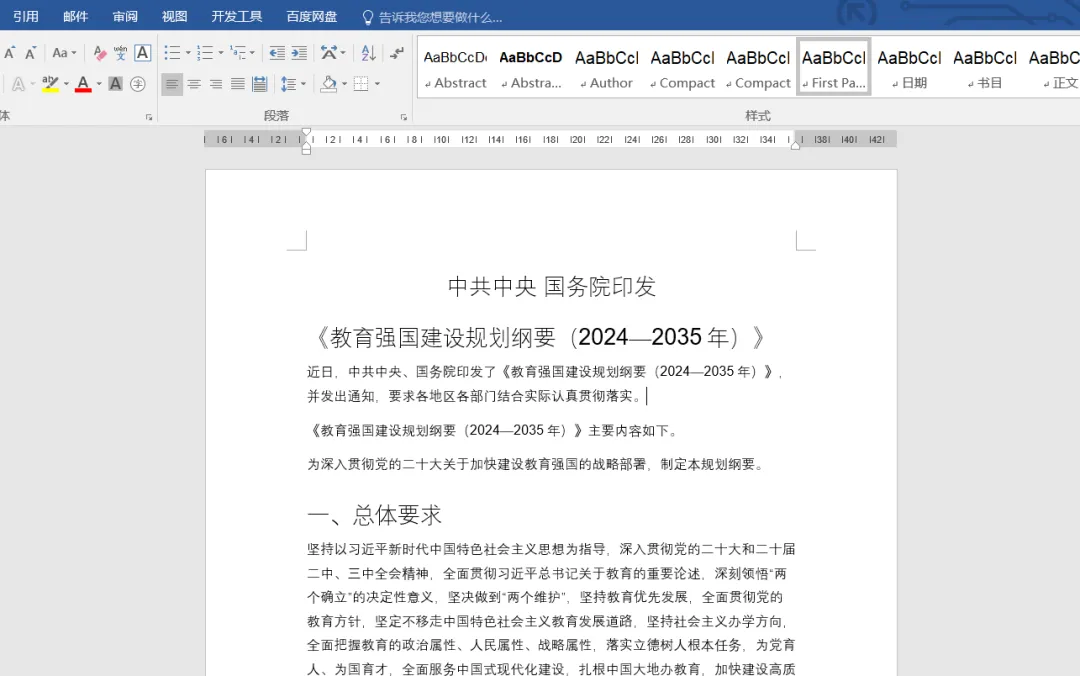
Task: Clear all formatting with the eraser icon
Action: (100, 53)
